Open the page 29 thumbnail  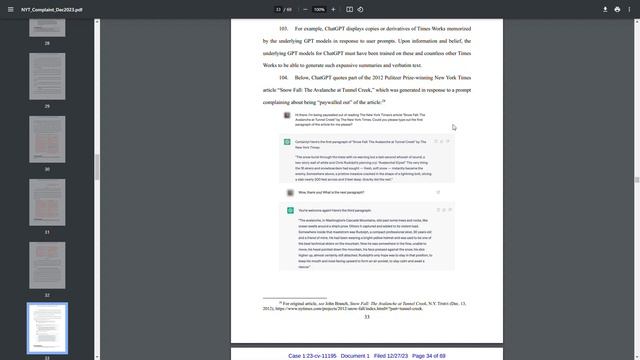(x=47, y=76)
